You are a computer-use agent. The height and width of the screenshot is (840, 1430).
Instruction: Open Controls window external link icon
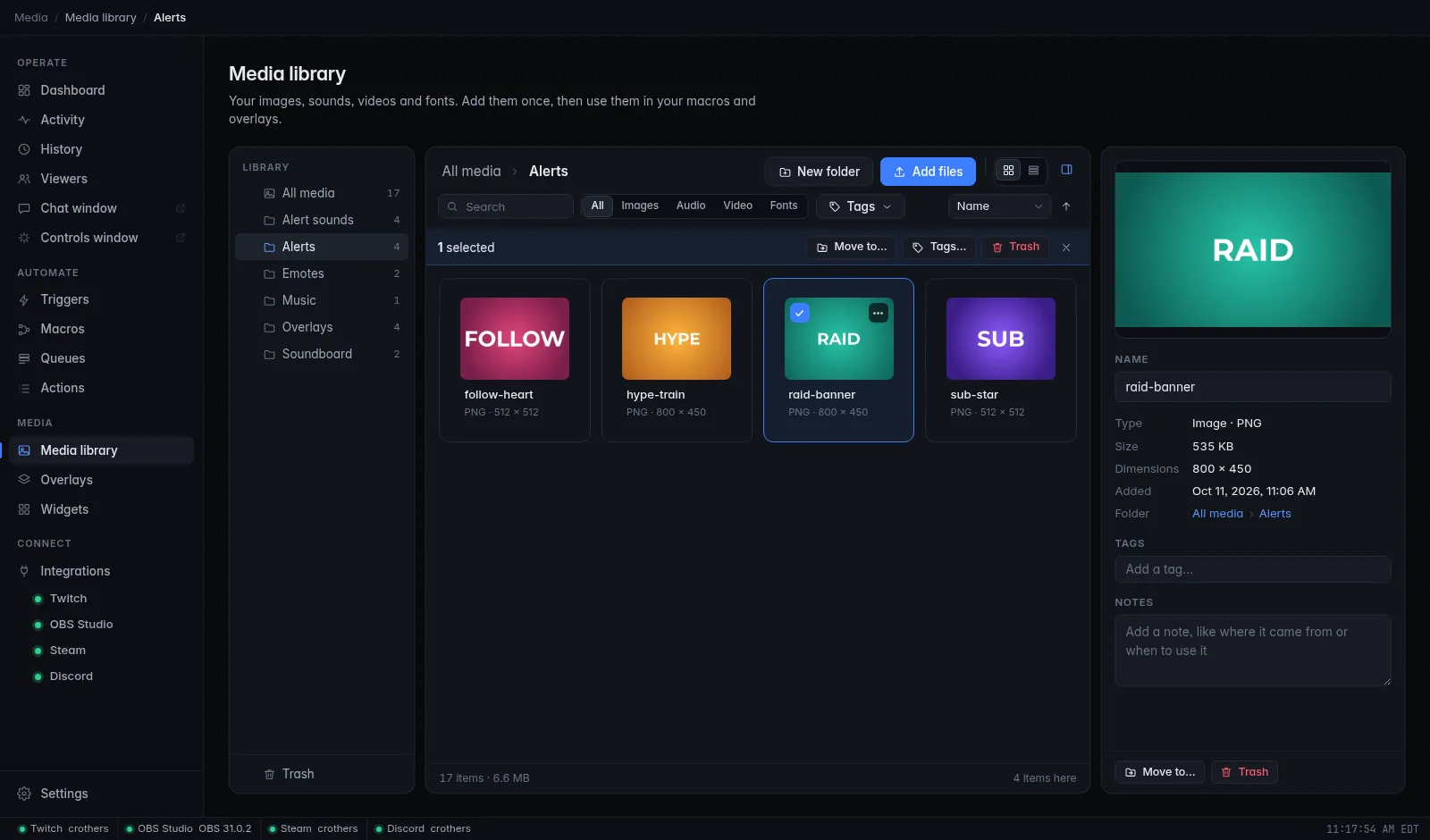[x=180, y=238]
